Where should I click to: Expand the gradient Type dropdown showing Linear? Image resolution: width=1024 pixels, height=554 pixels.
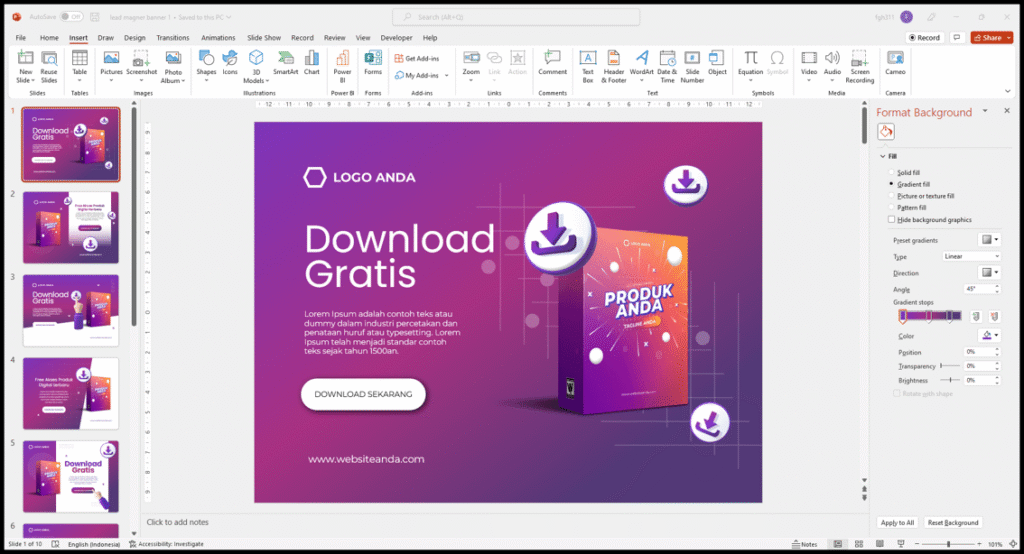tap(970, 256)
